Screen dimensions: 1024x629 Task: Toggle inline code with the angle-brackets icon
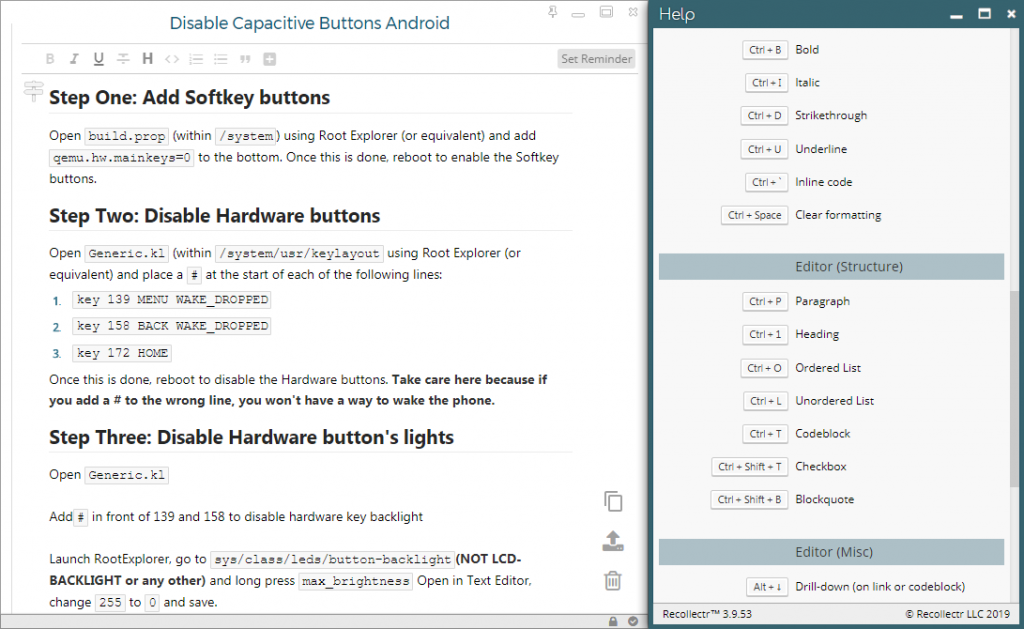coord(172,59)
